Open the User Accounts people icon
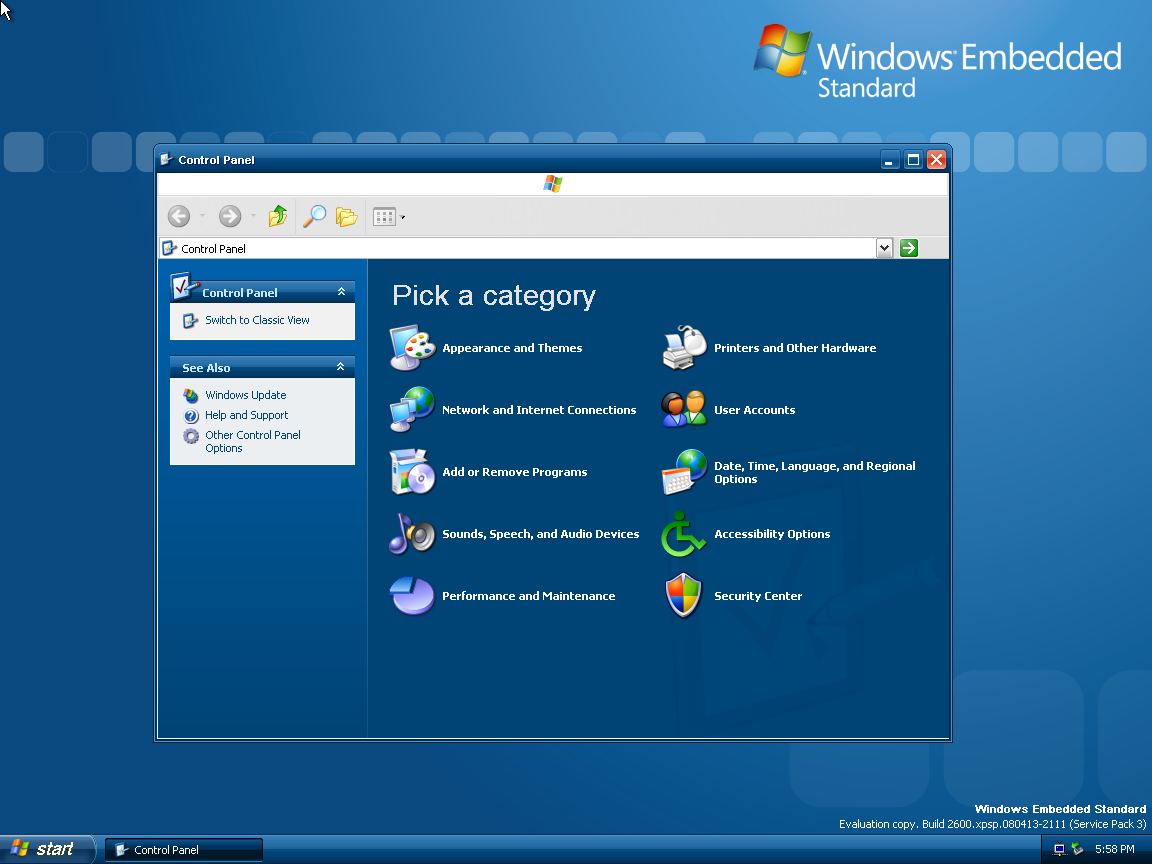 684,410
